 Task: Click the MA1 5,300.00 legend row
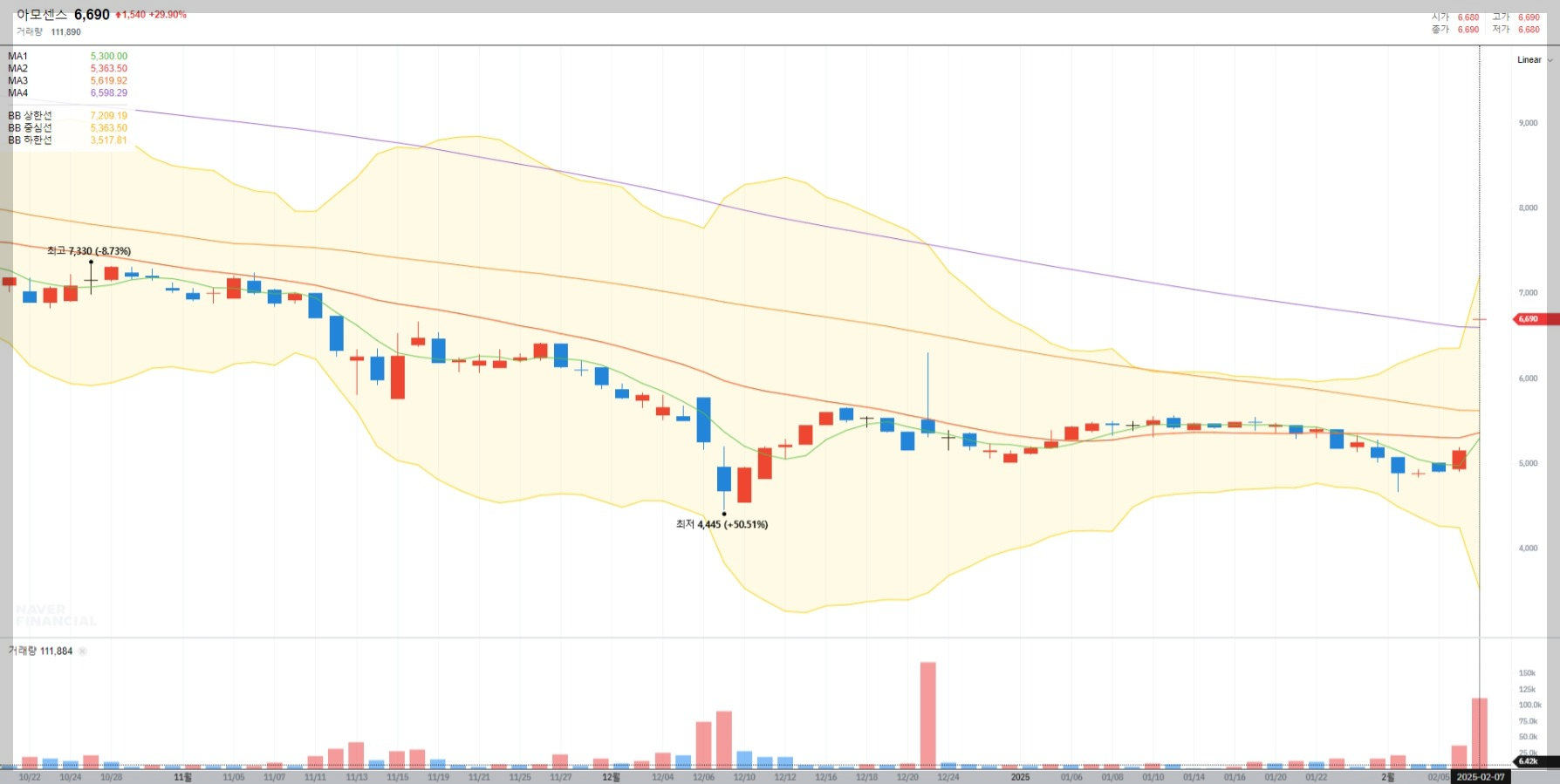tap(67, 56)
